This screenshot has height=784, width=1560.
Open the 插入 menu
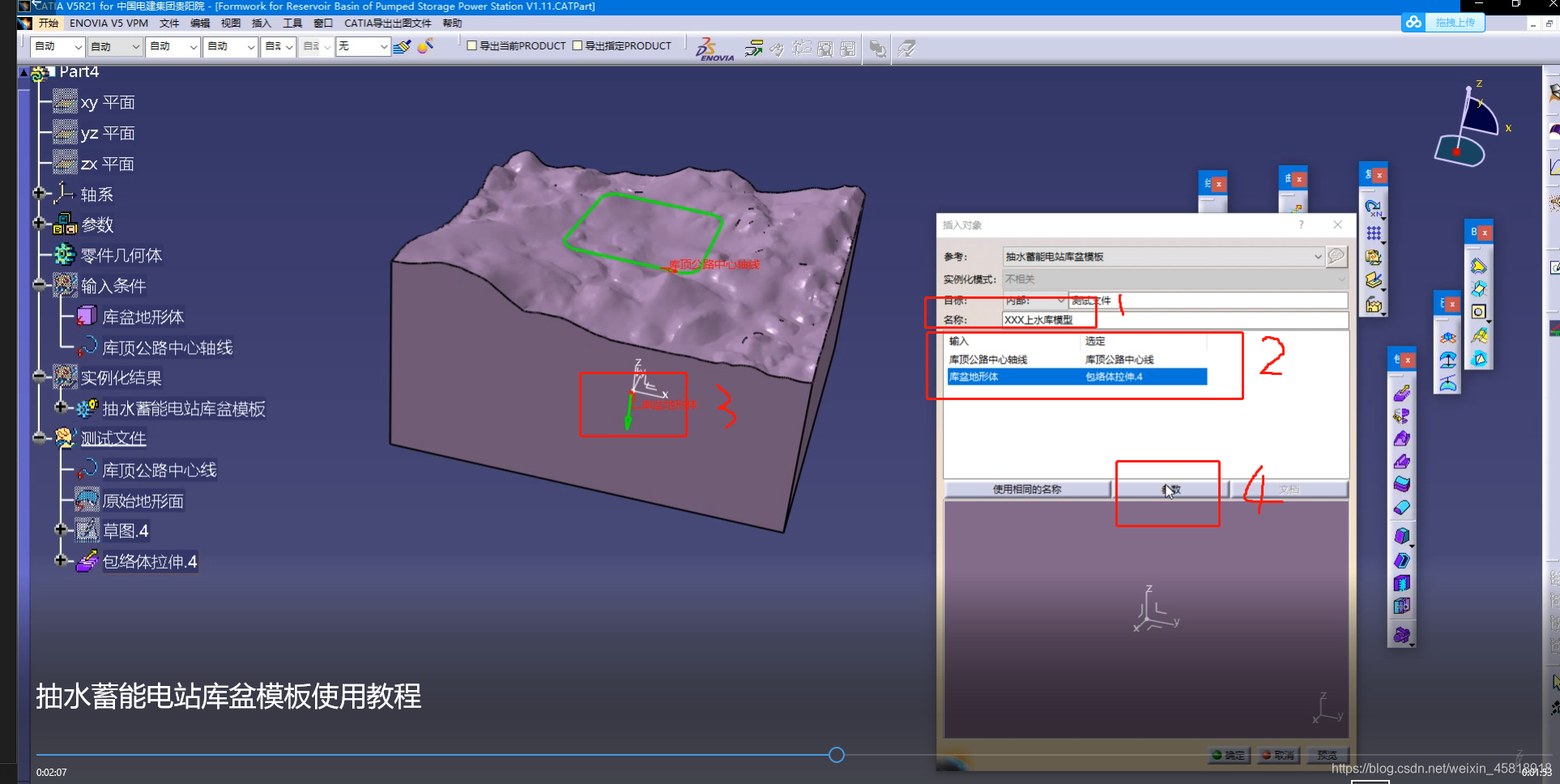tap(261, 23)
